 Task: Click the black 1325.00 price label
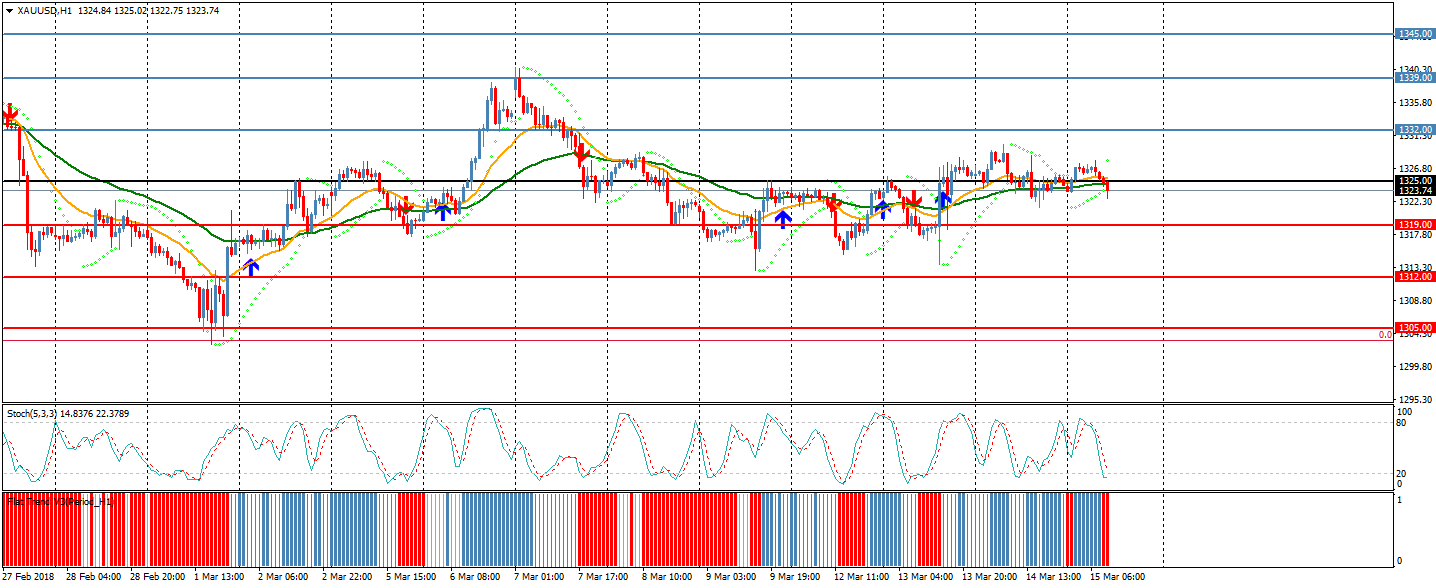[1415, 181]
